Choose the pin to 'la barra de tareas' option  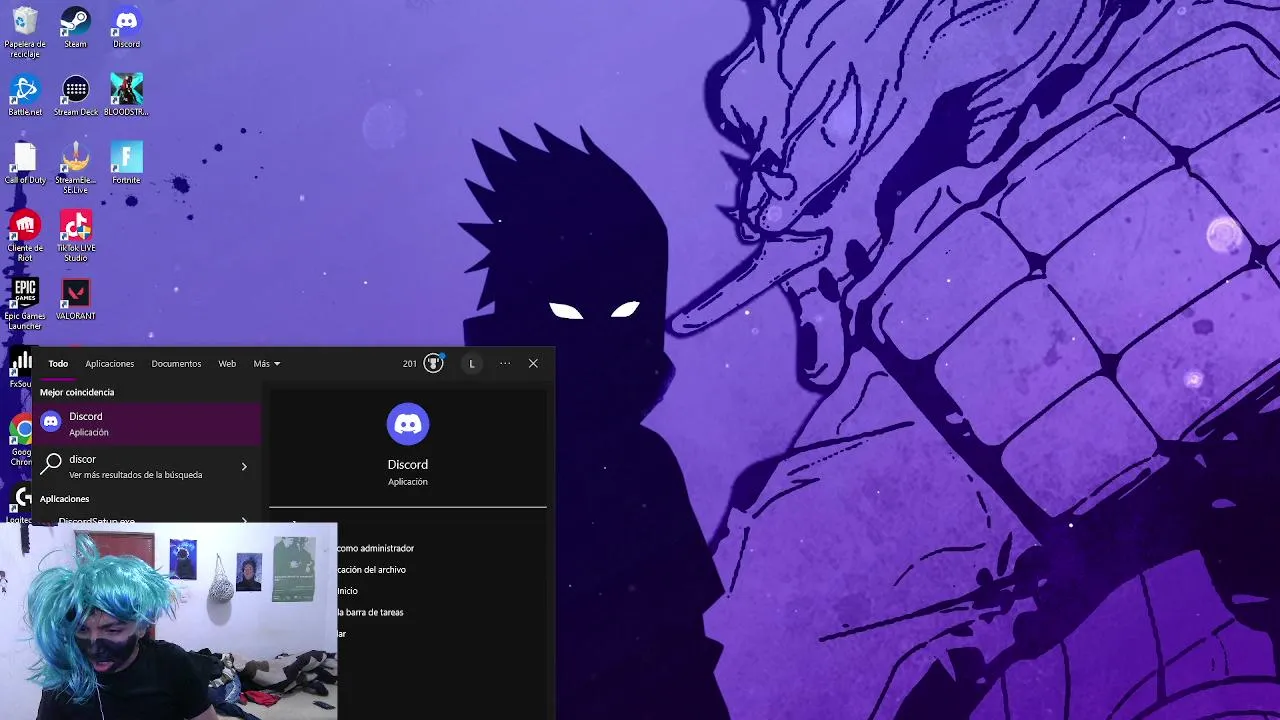[x=370, y=612]
